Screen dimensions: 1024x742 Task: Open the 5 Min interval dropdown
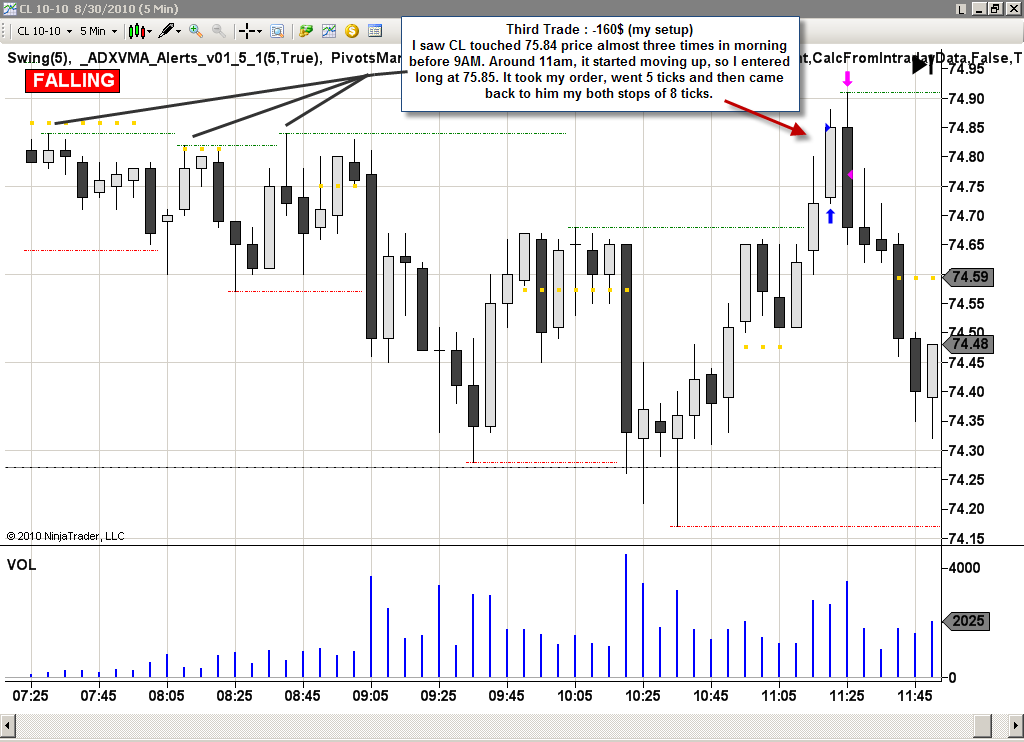coord(99,31)
